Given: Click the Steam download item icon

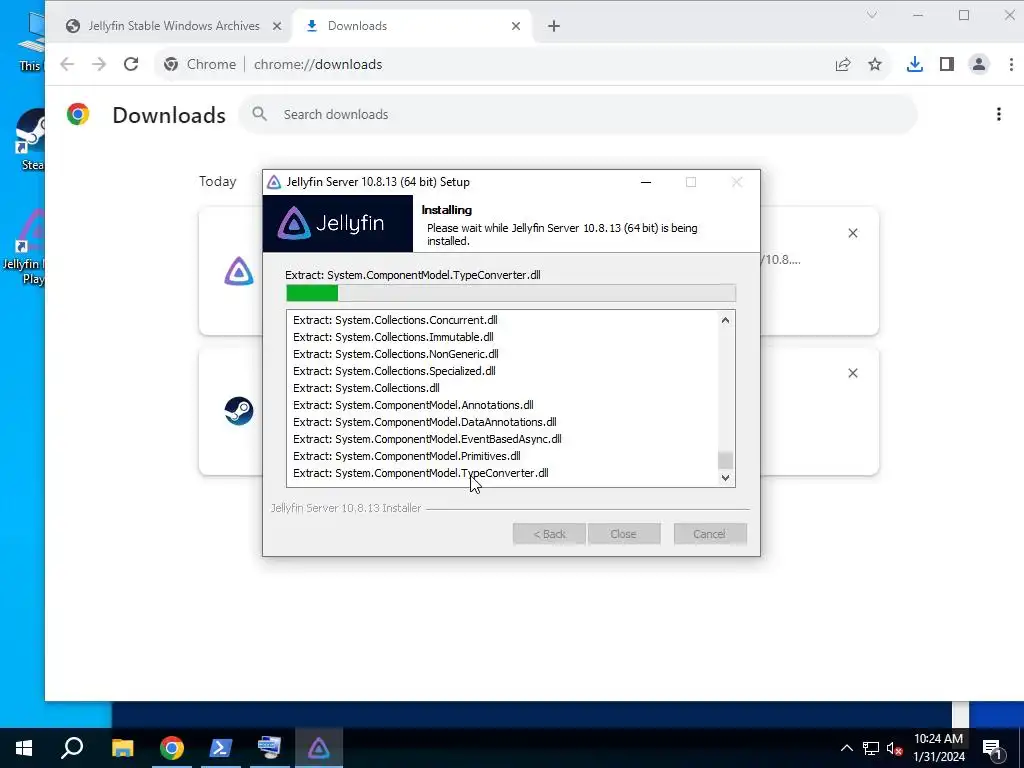Looking at the screenshot, I should (239, 411).
